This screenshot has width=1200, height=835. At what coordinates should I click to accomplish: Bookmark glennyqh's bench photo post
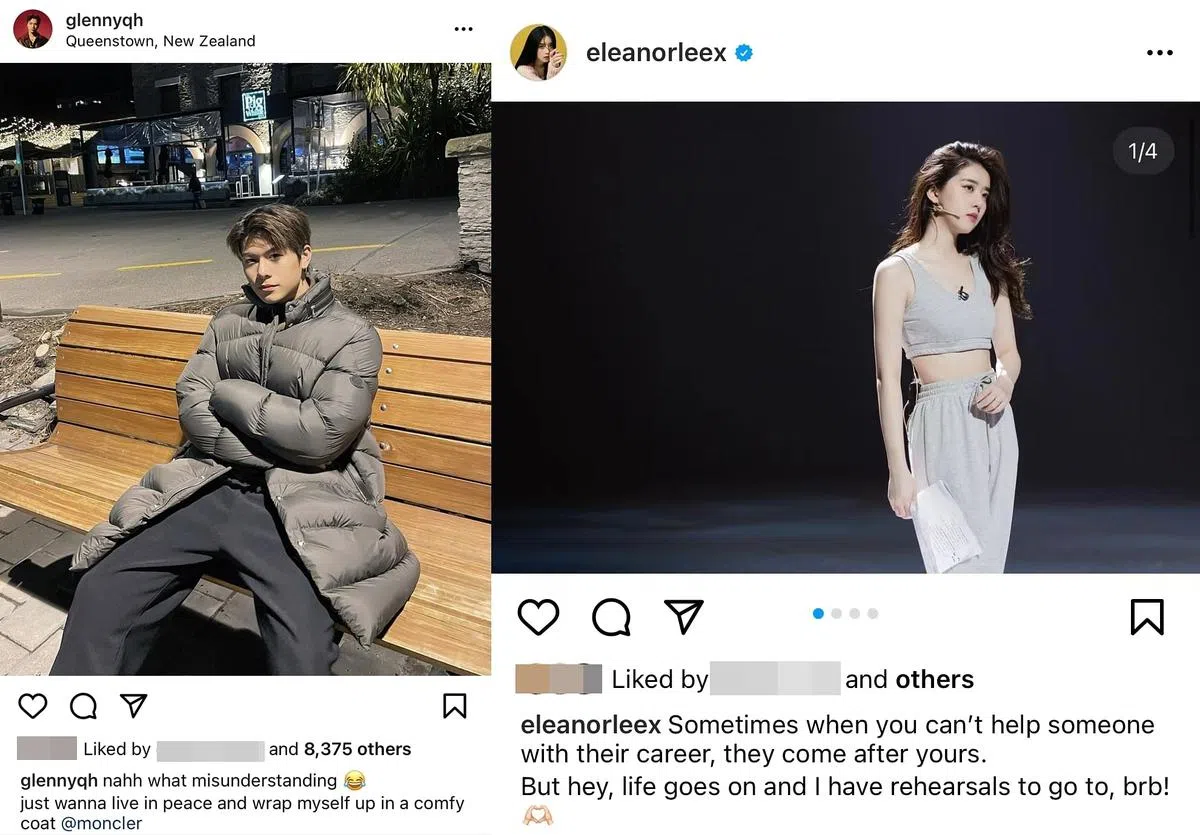coord(454,706)
